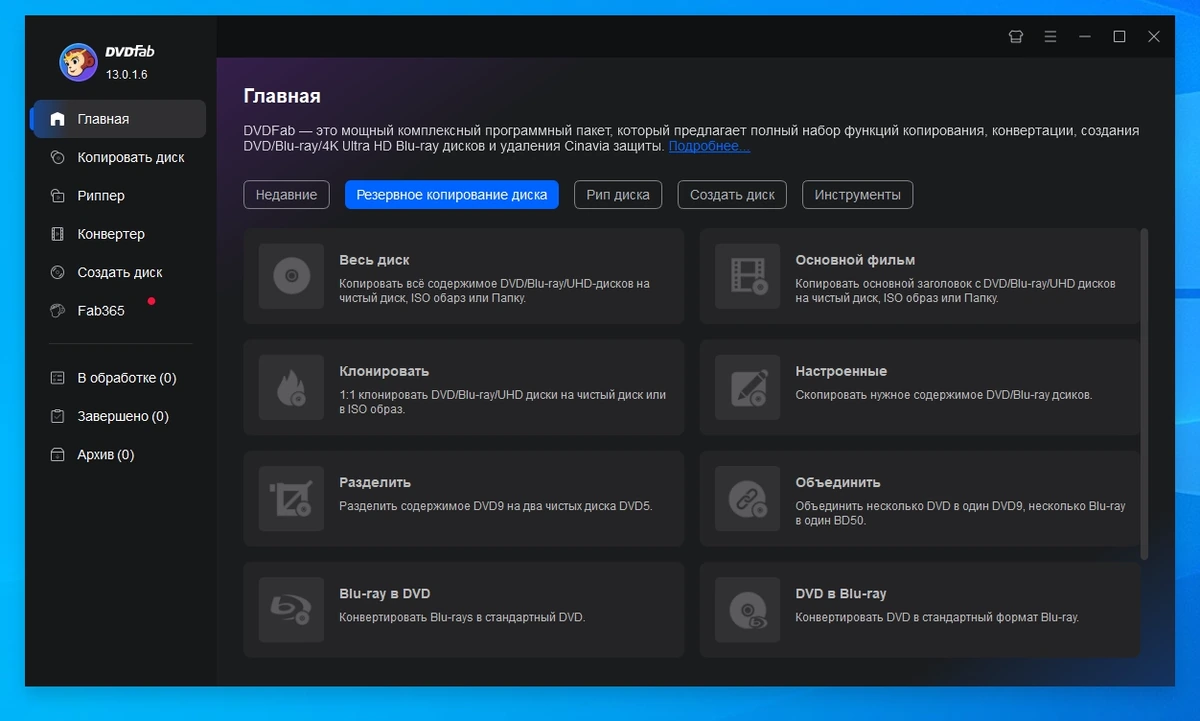Choose the Весь диск copy mode title
The image size is (1200, 721).
374,260
